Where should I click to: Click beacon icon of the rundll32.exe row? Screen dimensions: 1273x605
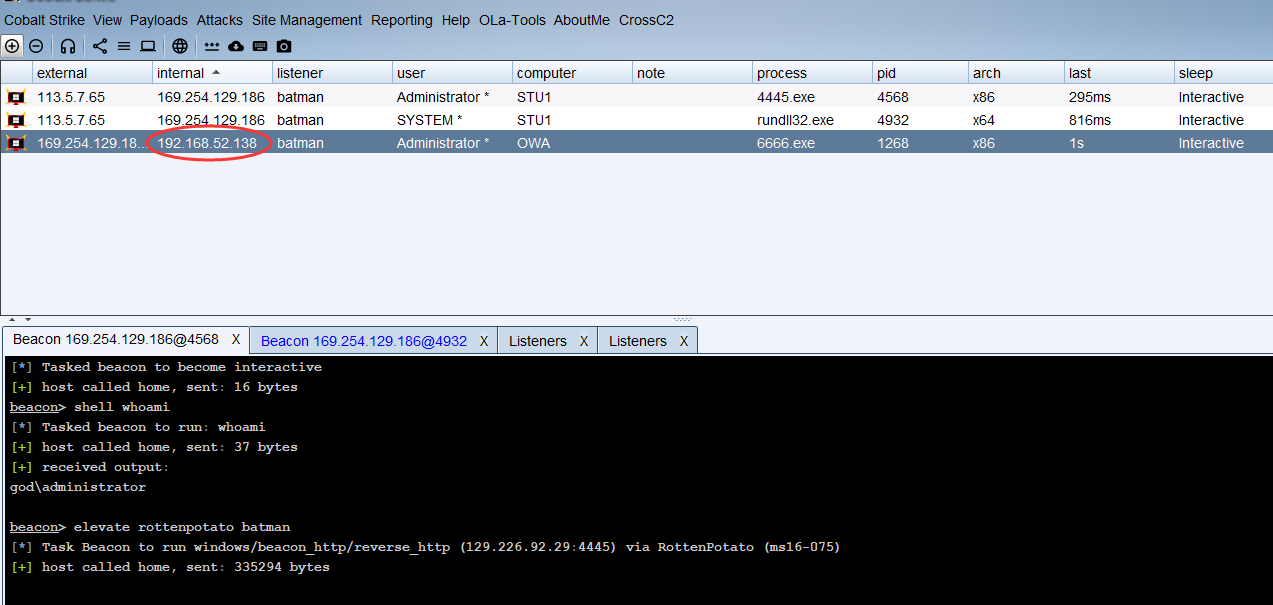tap(15, 120)
